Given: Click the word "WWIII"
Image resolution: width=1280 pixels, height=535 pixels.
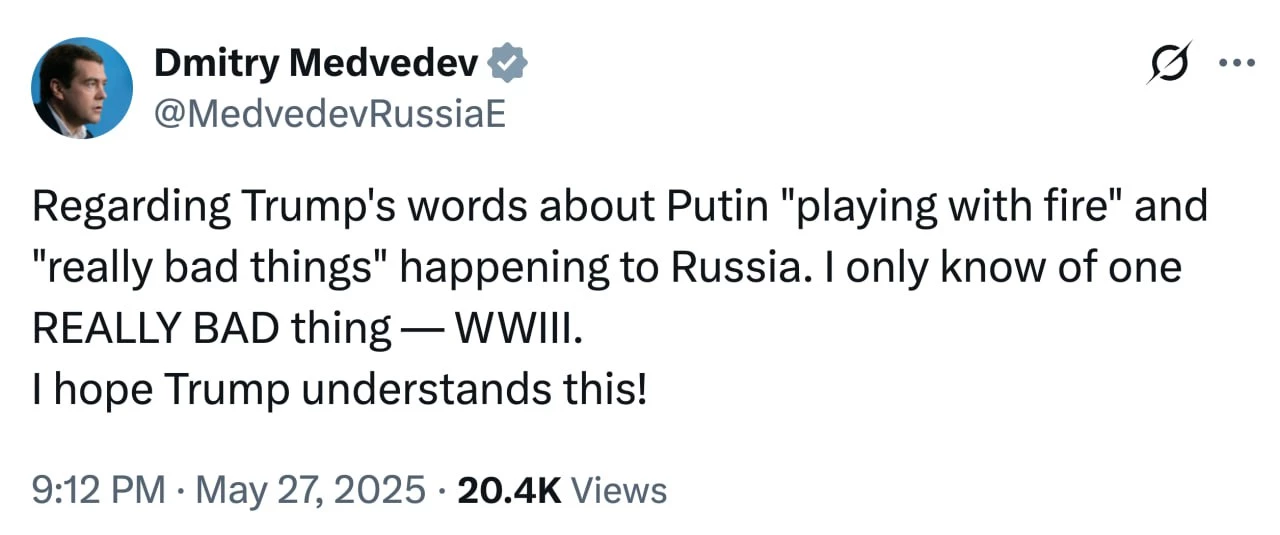Looking at the screenshot, I should coord(516,329).
